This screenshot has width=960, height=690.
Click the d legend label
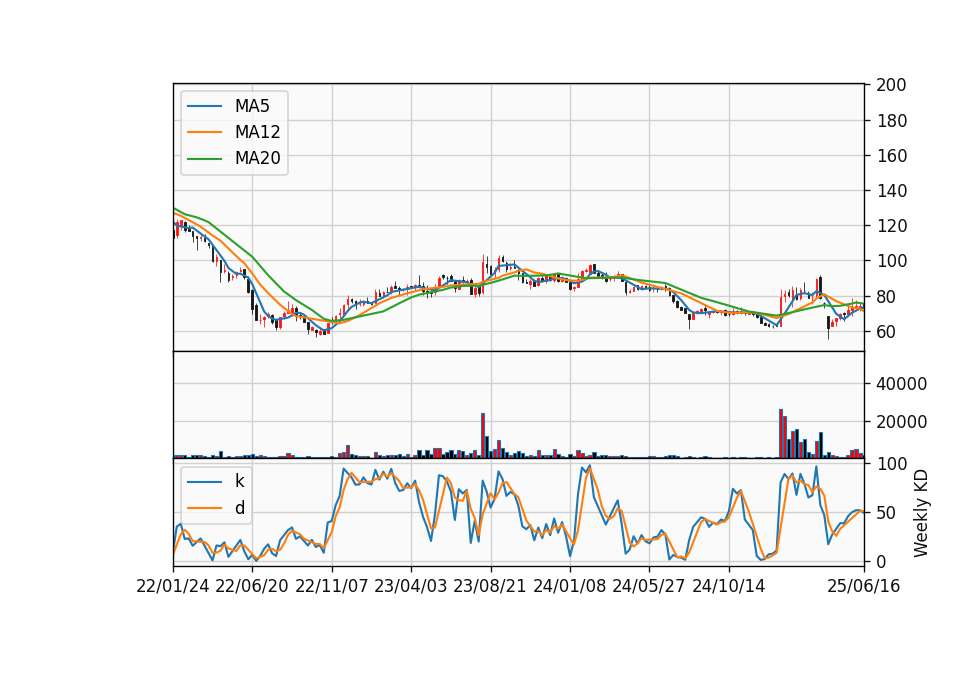pyautogui.click(x=239, y=508)
